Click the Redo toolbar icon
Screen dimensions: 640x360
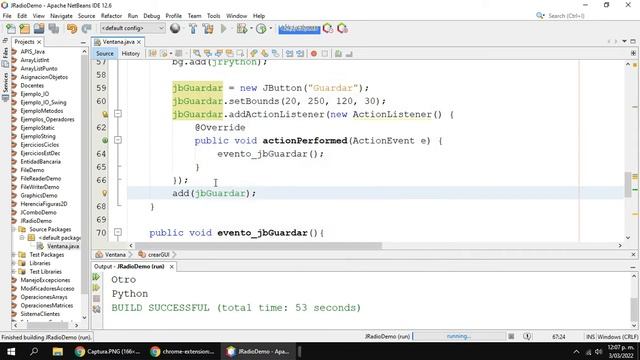(x=86, y=29)
